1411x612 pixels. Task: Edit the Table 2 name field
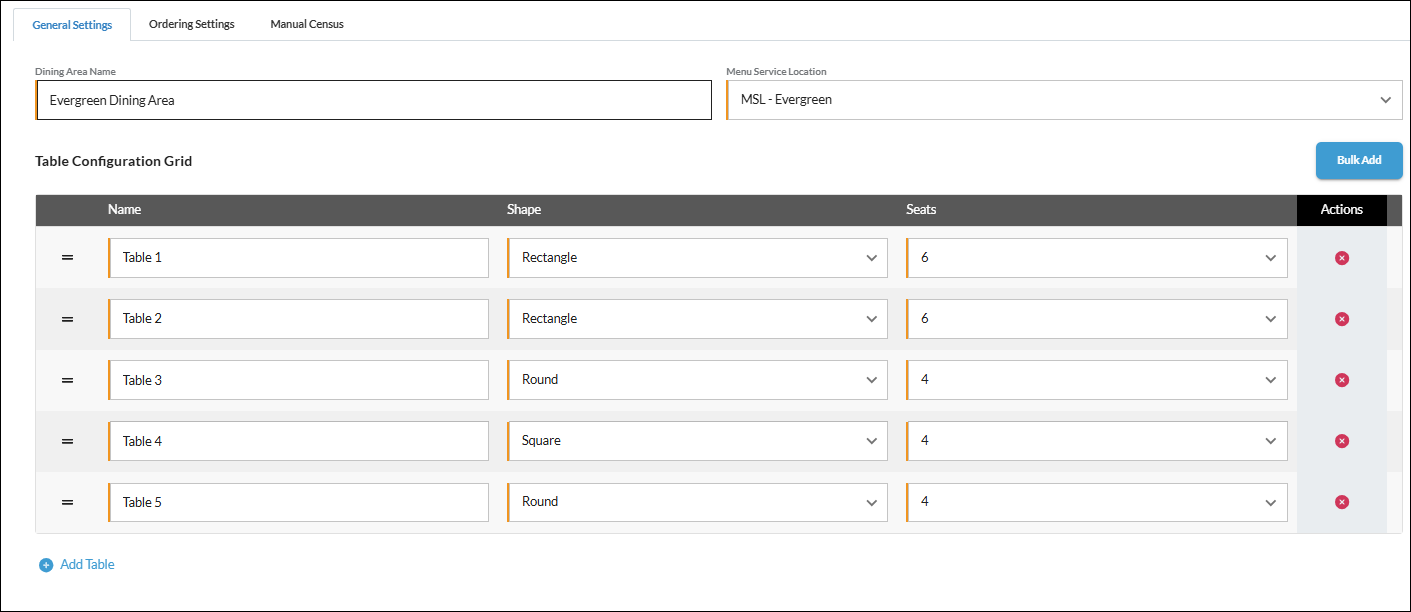(x=298, y=319)
